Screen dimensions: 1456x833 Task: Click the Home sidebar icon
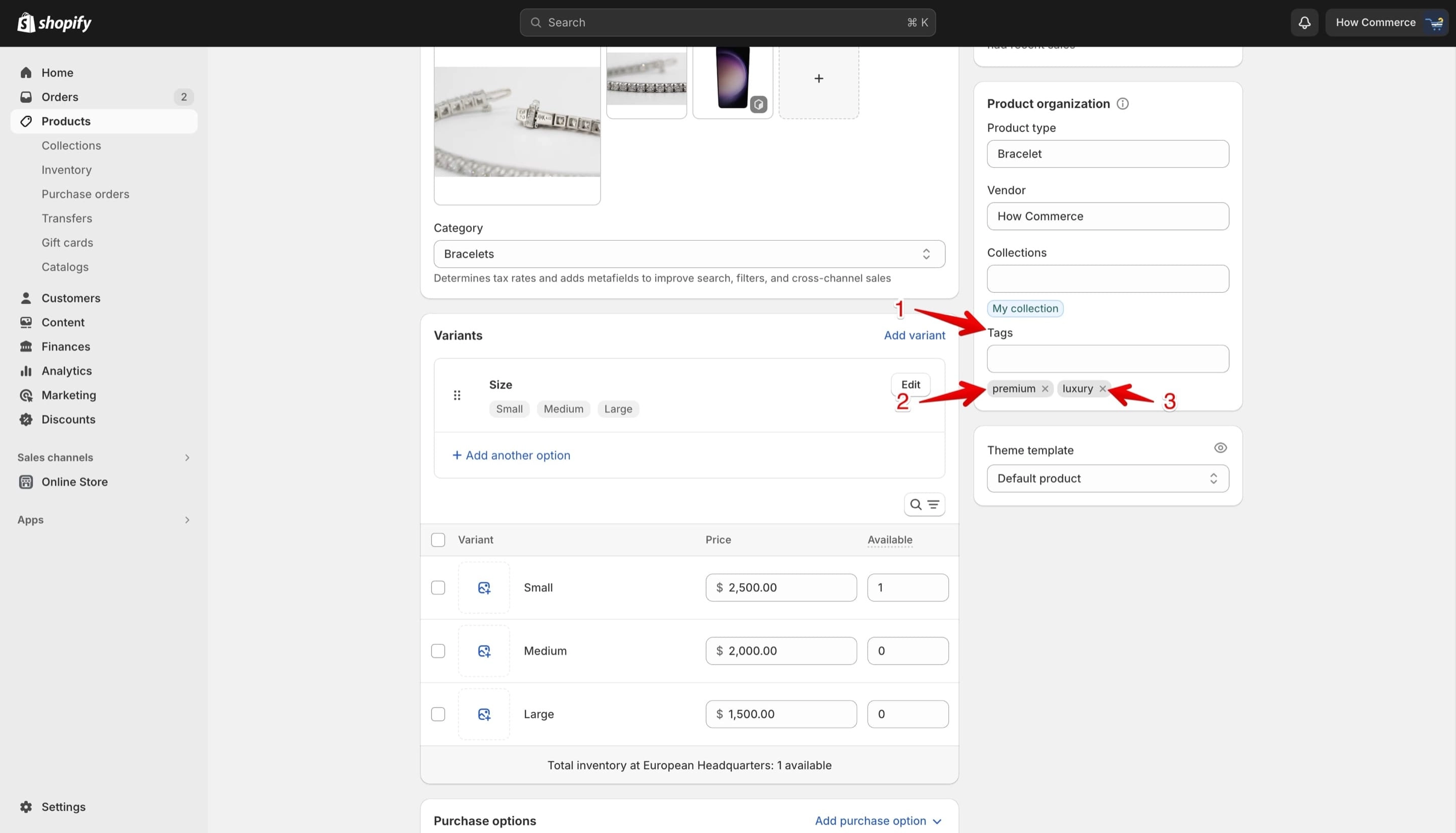pyautogui.click(x=26, y=73)
